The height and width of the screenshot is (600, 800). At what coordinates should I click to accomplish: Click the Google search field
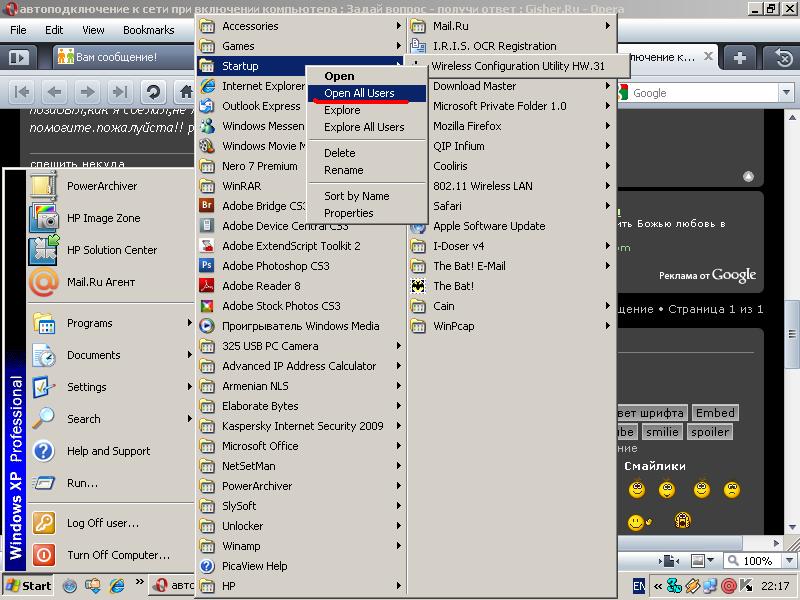(x=700, y=93)
